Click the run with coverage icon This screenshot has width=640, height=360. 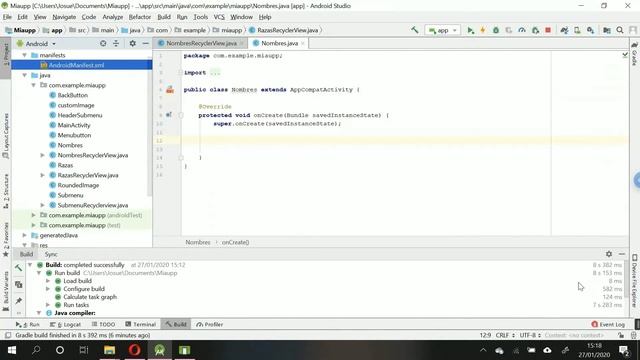tap(509, 30)
